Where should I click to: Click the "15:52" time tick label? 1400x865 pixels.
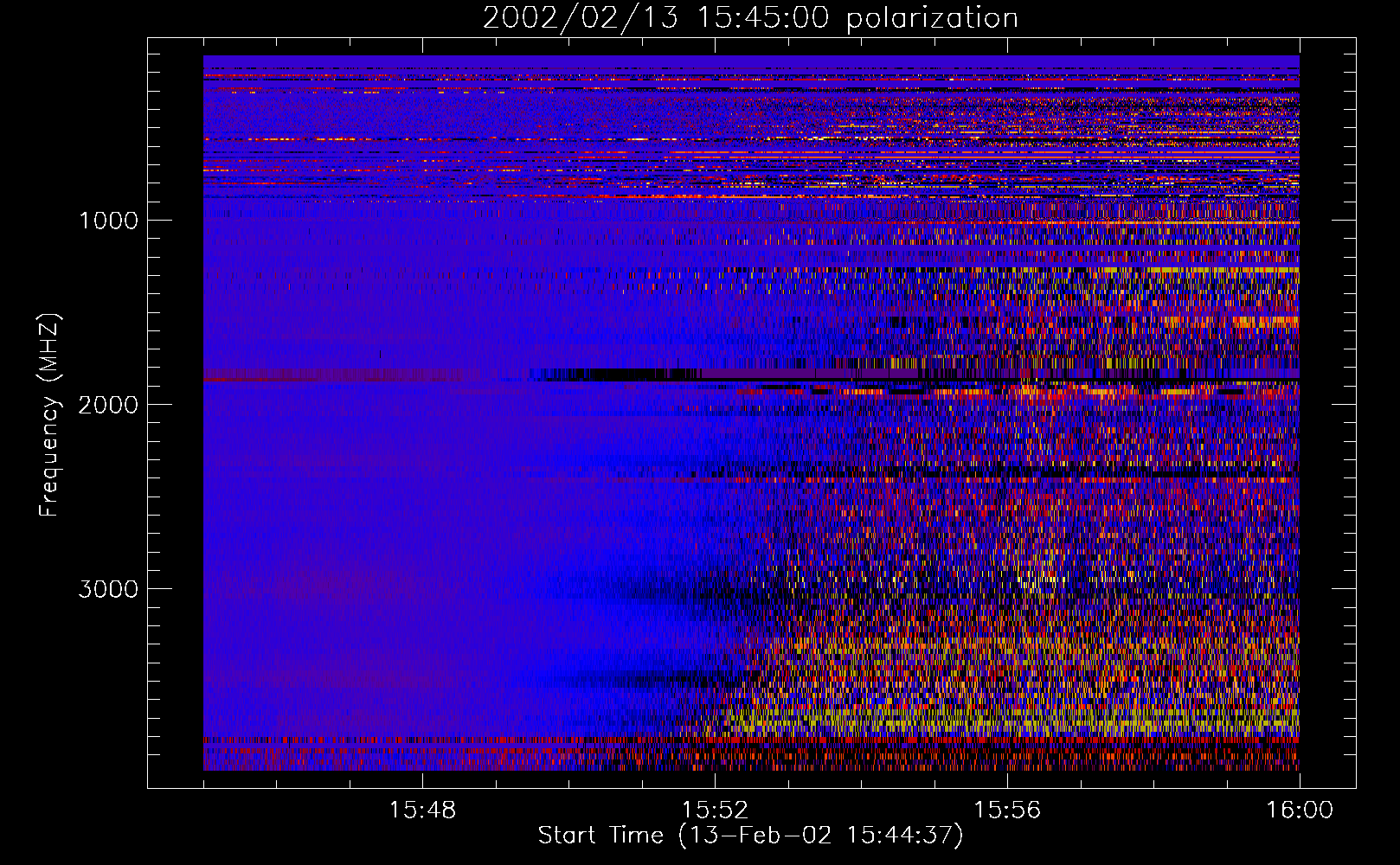715,811
